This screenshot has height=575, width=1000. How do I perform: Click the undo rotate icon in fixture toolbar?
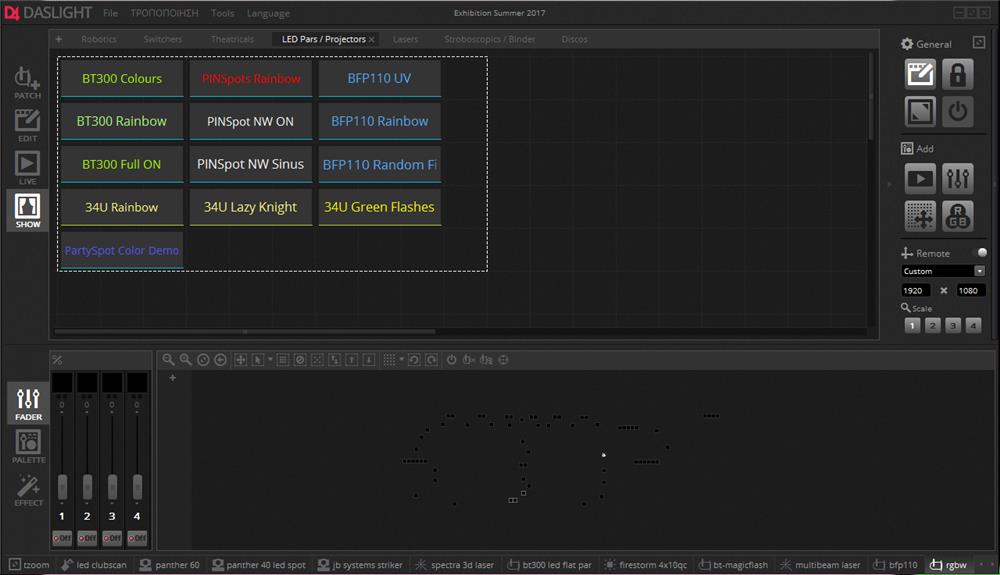pos(414,360)
